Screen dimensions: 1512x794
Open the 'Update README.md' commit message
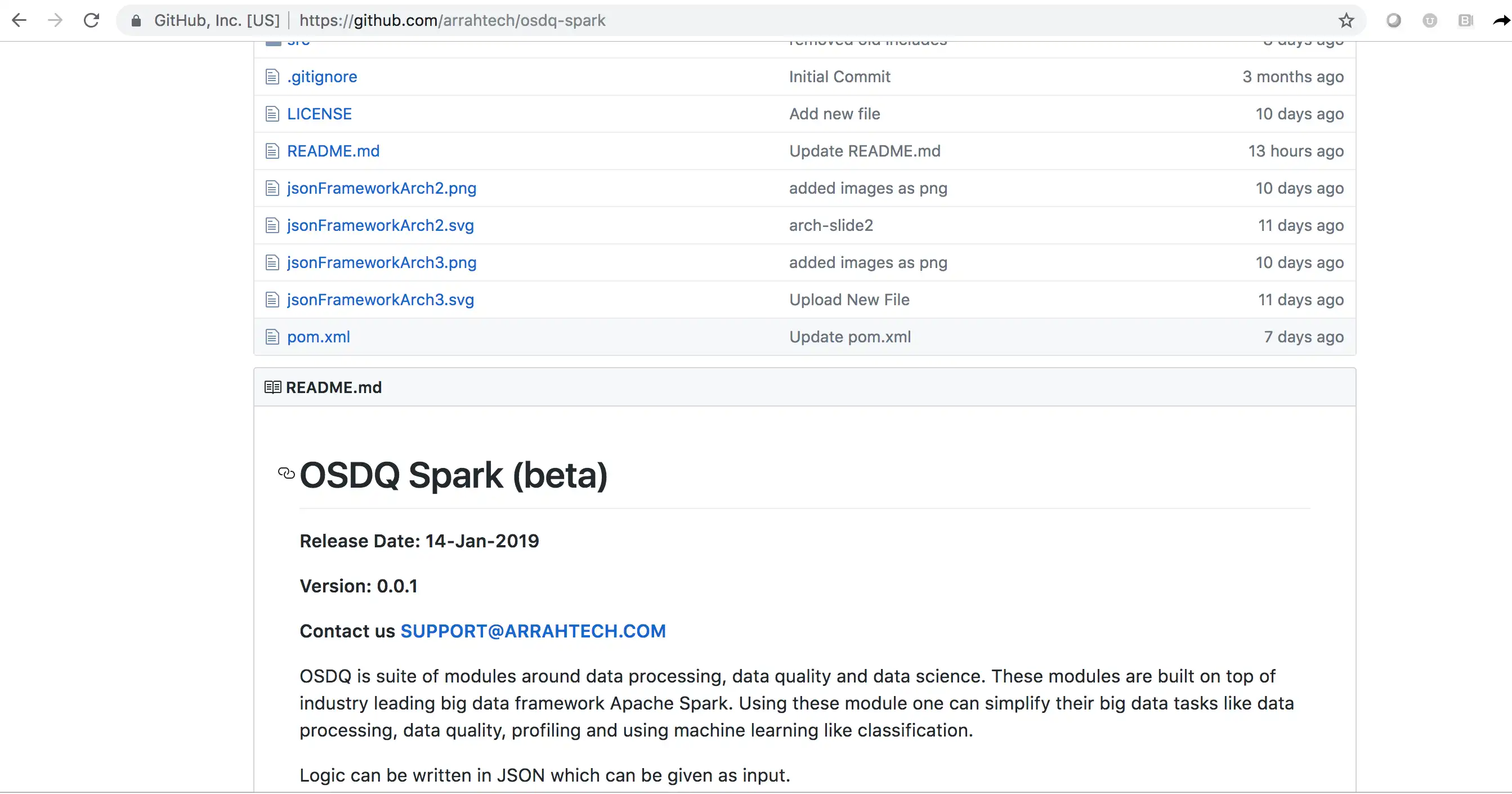865,151
